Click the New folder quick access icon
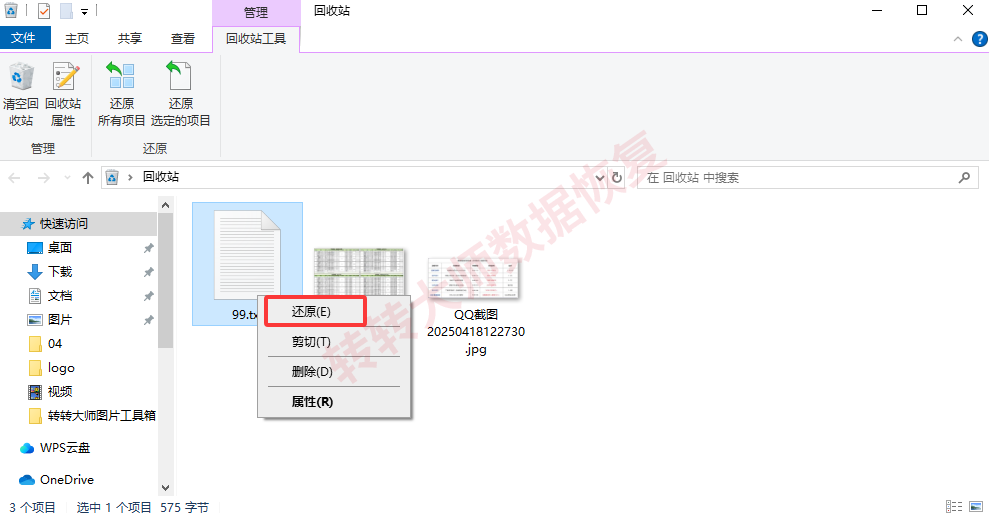The image size is (989, 514). point(66,11)
